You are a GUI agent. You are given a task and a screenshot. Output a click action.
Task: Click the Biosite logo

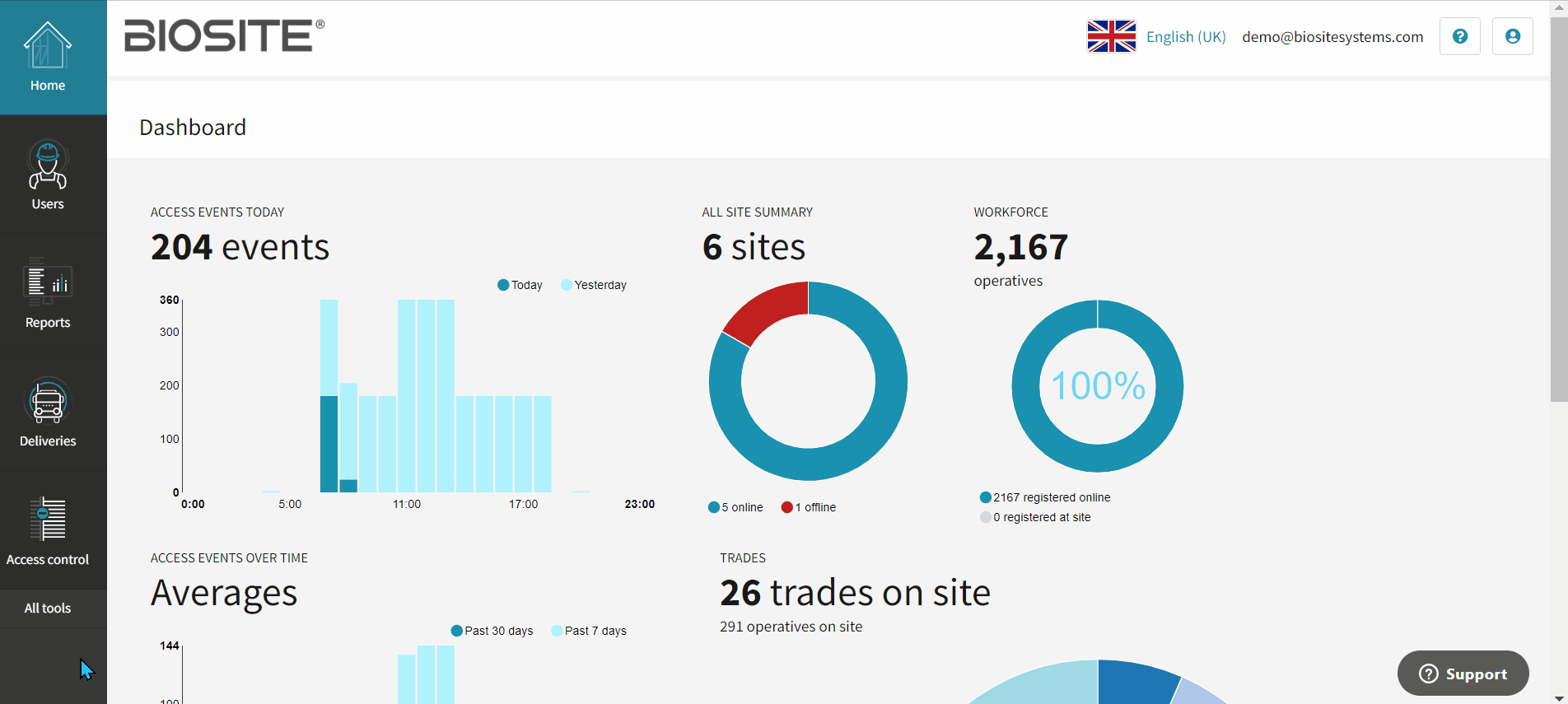[224, 35]
